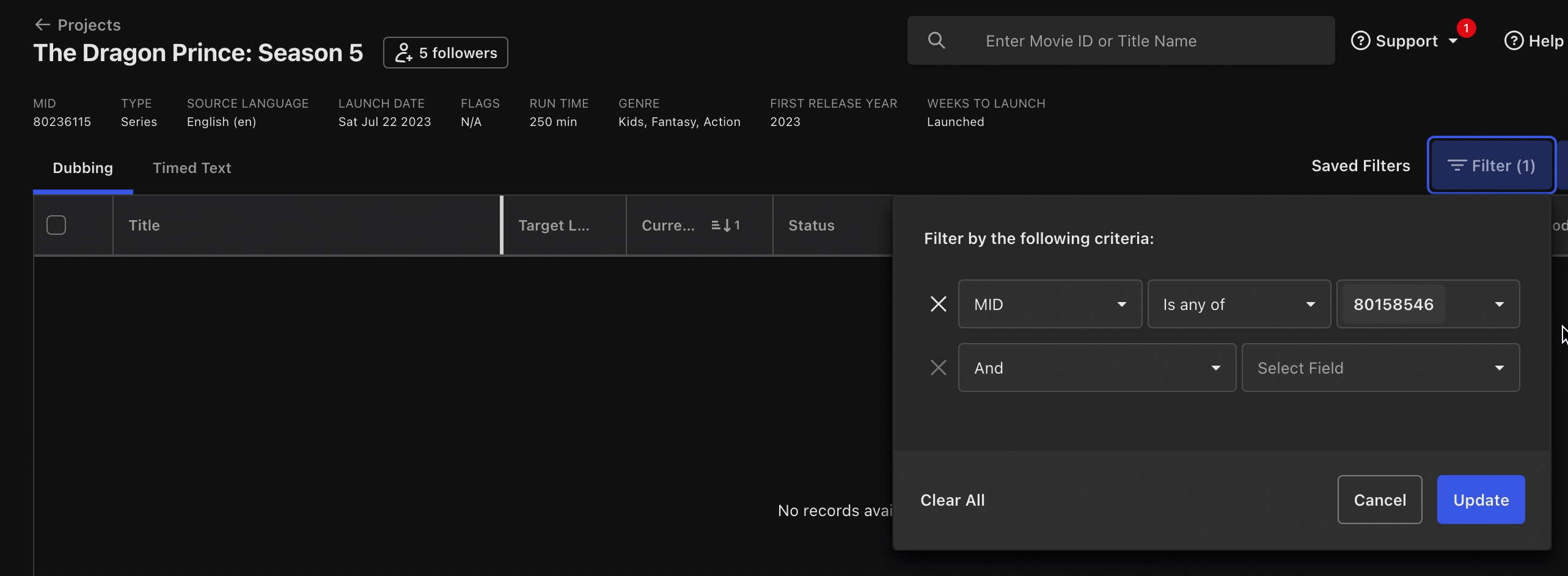Click the 5 followers button
This screenshot has width=1568, height=576.
[x=445, y=53]
